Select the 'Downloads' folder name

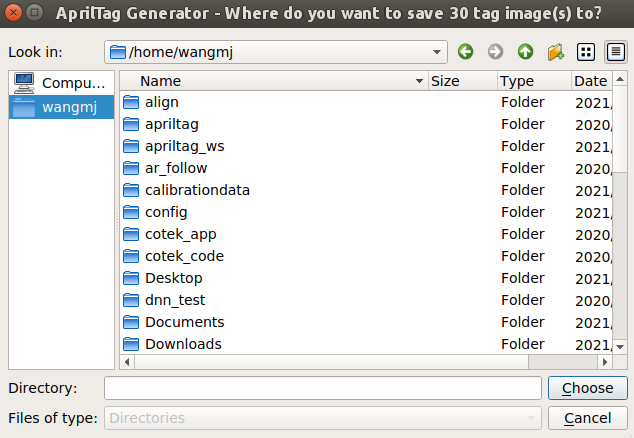tap(183, 344)
